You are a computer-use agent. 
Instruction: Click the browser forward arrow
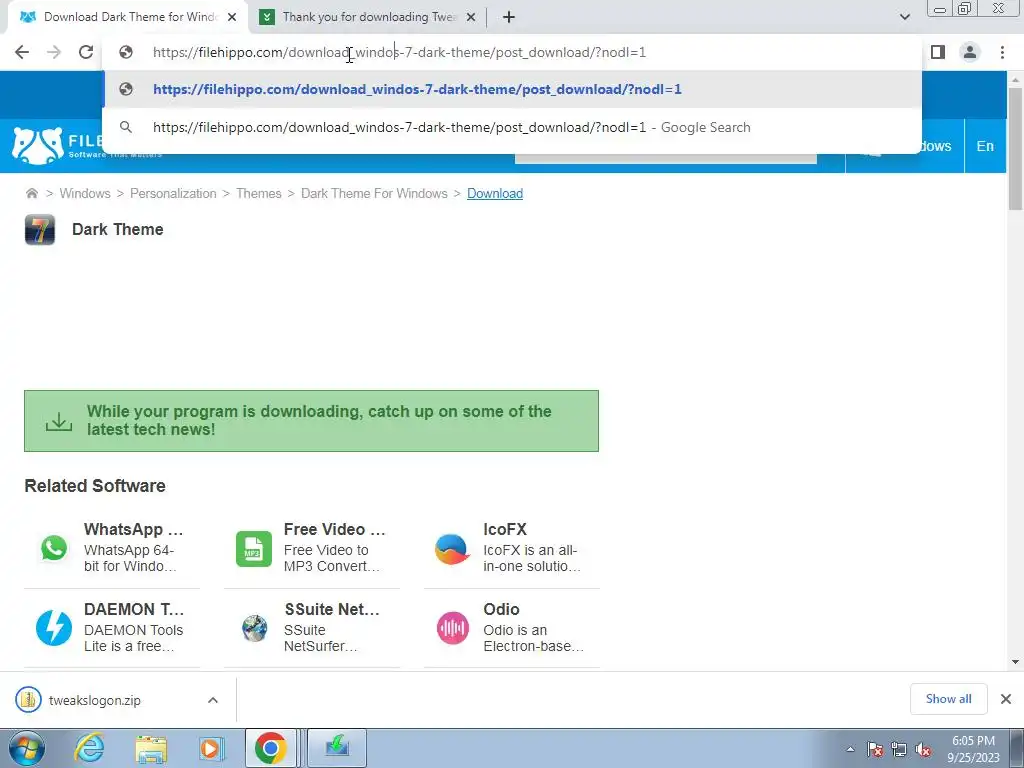click(x=54, y=52)
